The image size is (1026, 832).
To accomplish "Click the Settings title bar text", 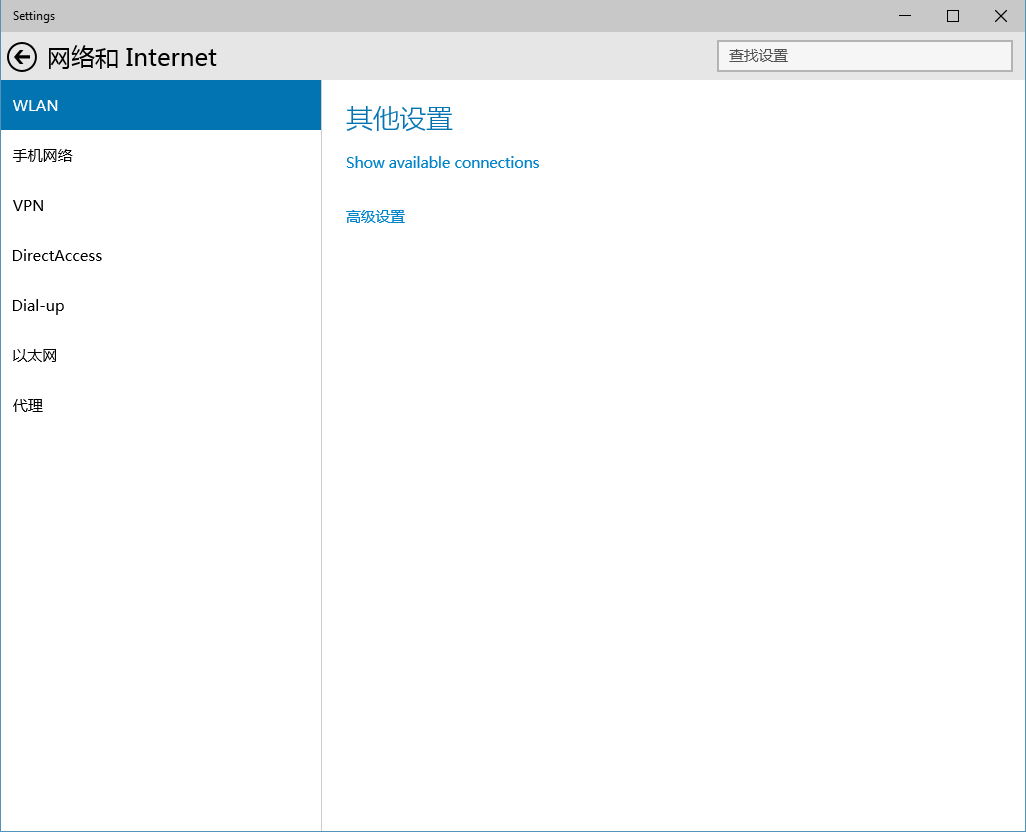I will pyautogui.click(x=34, y=16).
